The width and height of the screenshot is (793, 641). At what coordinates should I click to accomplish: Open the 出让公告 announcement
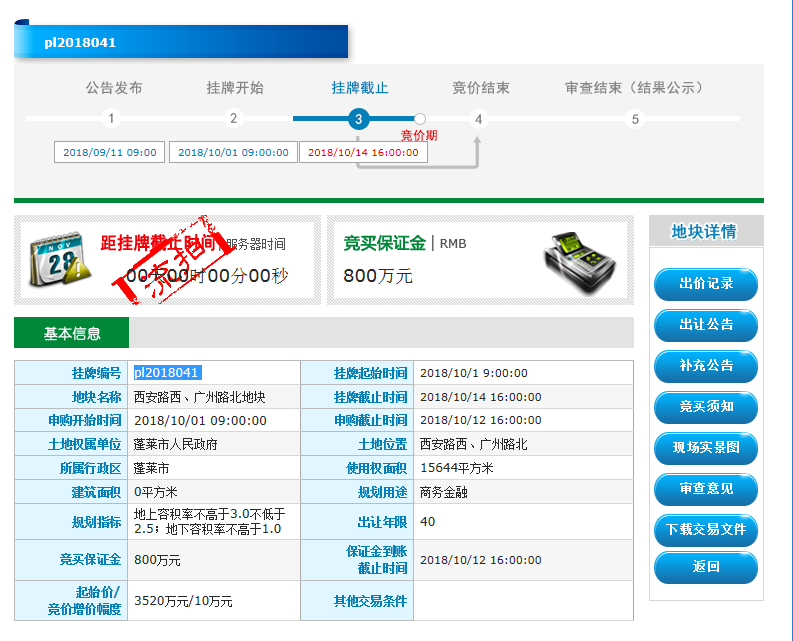tap(705, 325)
